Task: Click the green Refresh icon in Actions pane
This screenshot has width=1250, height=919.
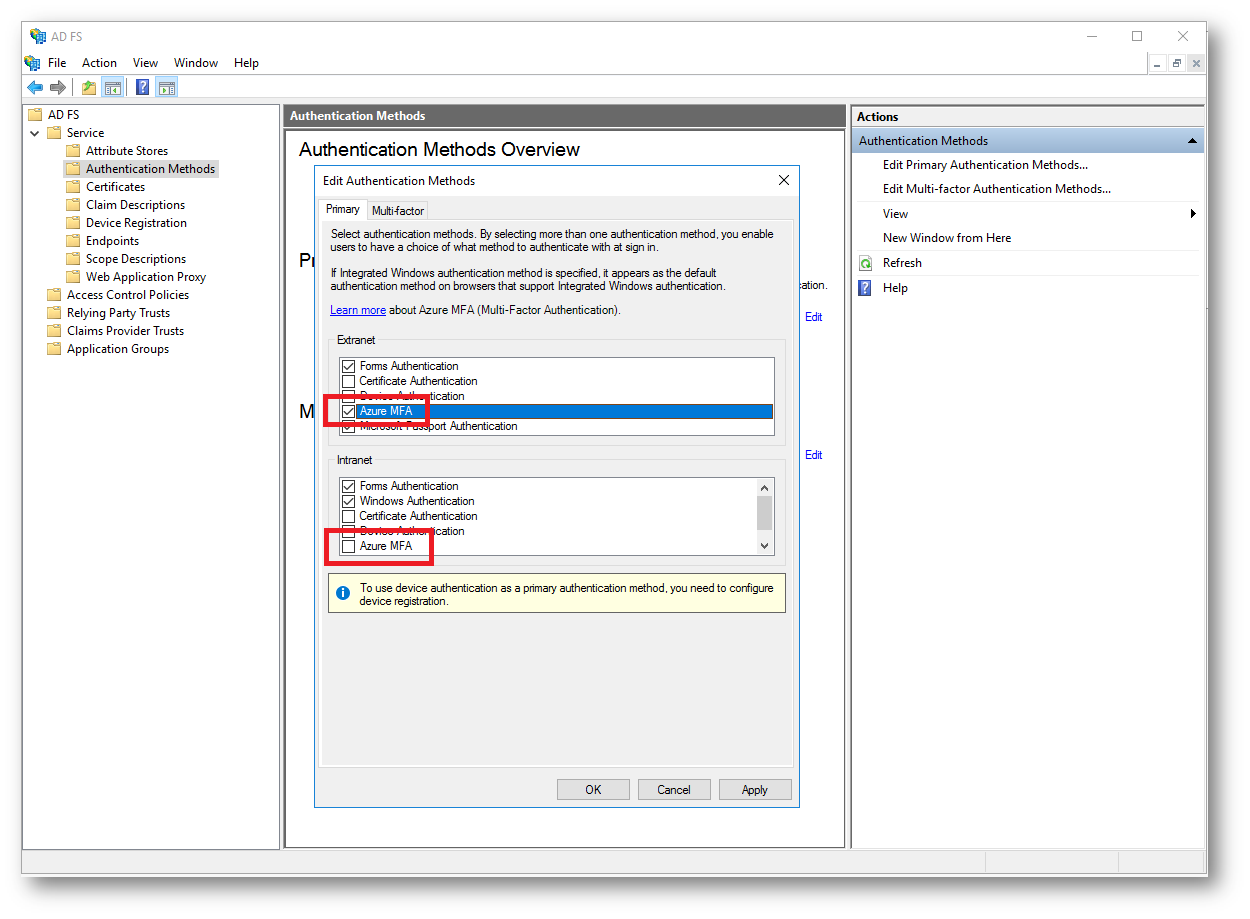Action: (865, 263)
